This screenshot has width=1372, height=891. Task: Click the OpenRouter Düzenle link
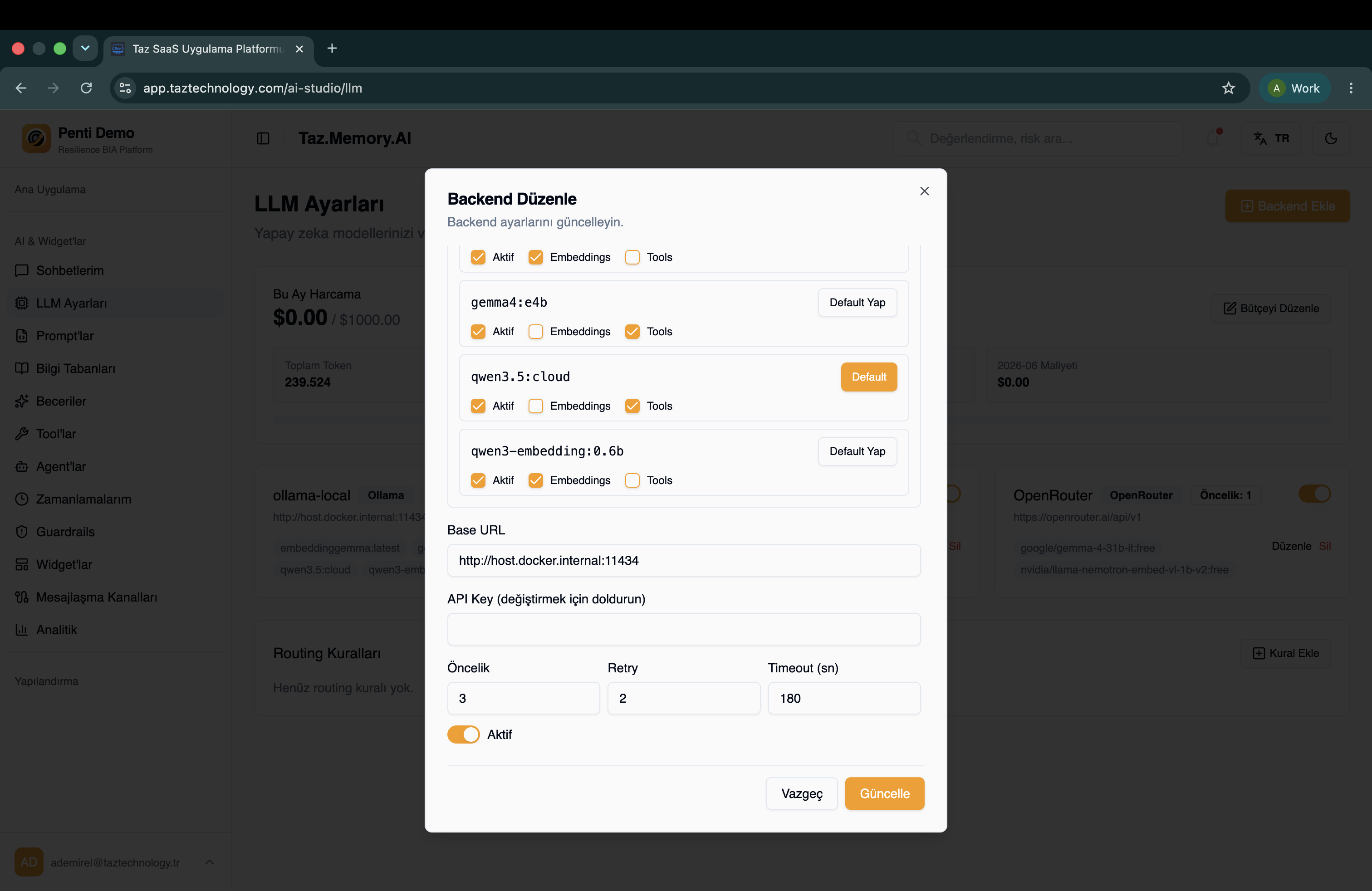(1291, 546)
